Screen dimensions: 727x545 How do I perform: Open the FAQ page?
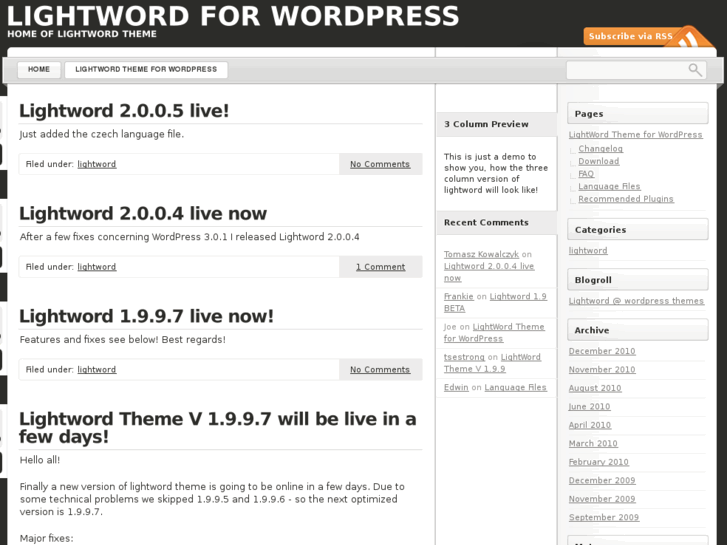pos(586,173)
